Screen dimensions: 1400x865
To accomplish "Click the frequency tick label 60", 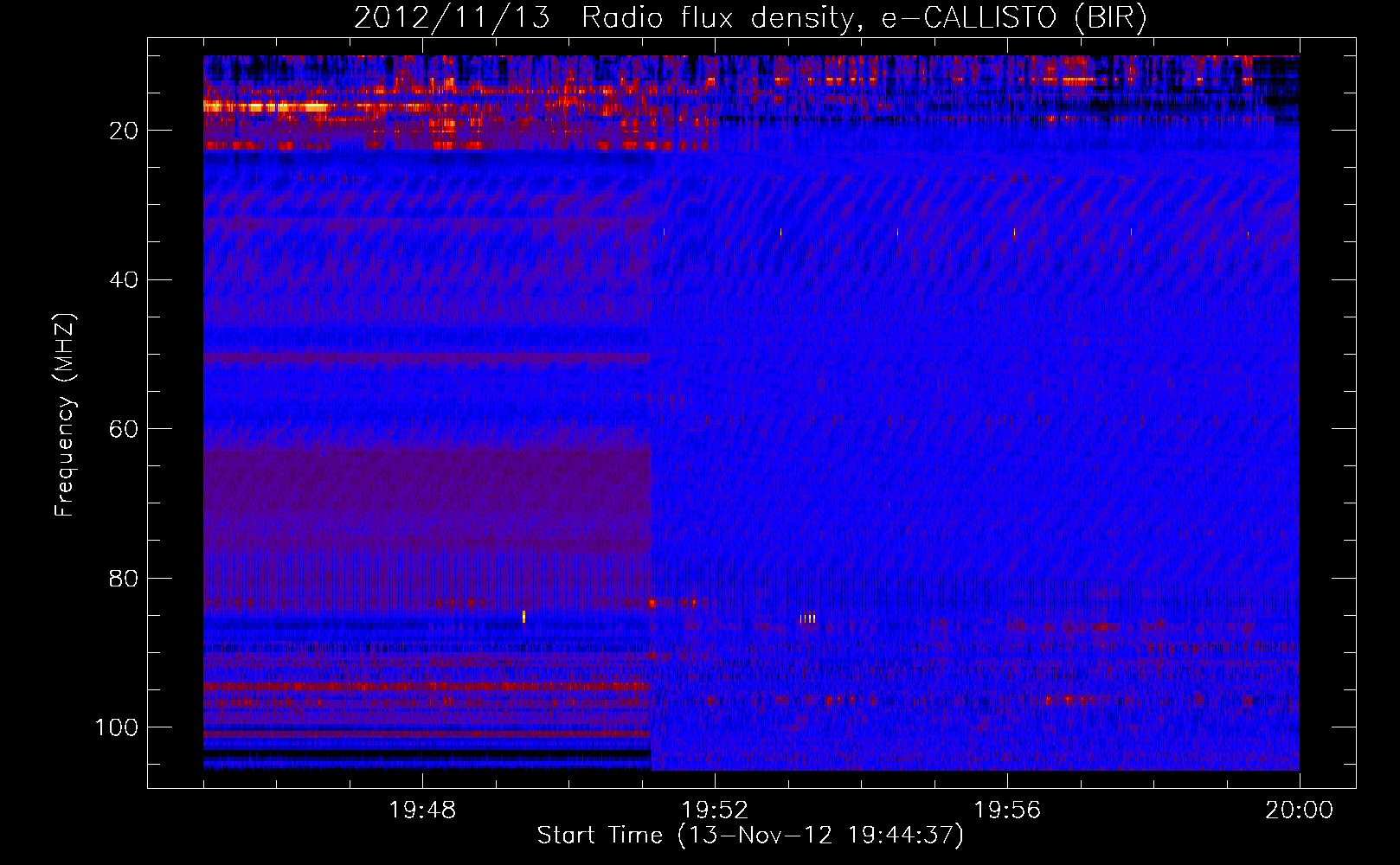I will pos(125,429).
